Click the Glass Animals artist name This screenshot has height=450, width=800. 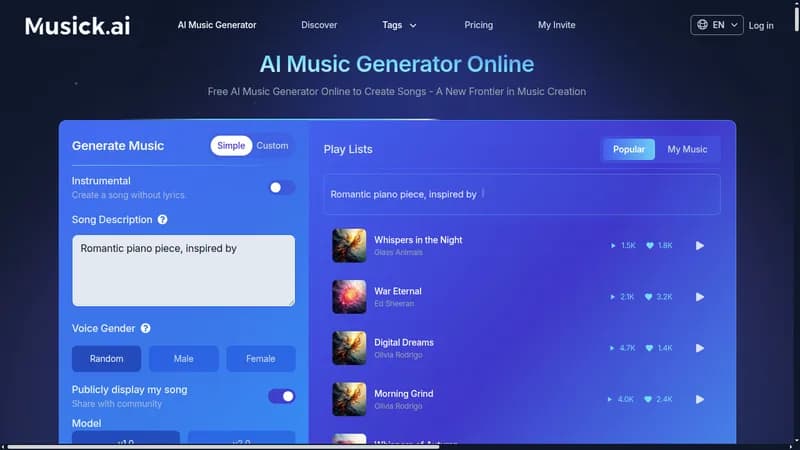point(398,253)
